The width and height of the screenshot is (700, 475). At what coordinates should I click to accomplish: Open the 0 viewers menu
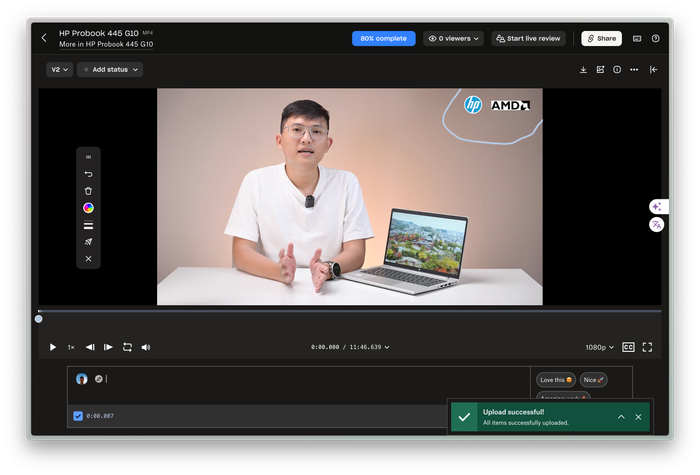point(453,38)
